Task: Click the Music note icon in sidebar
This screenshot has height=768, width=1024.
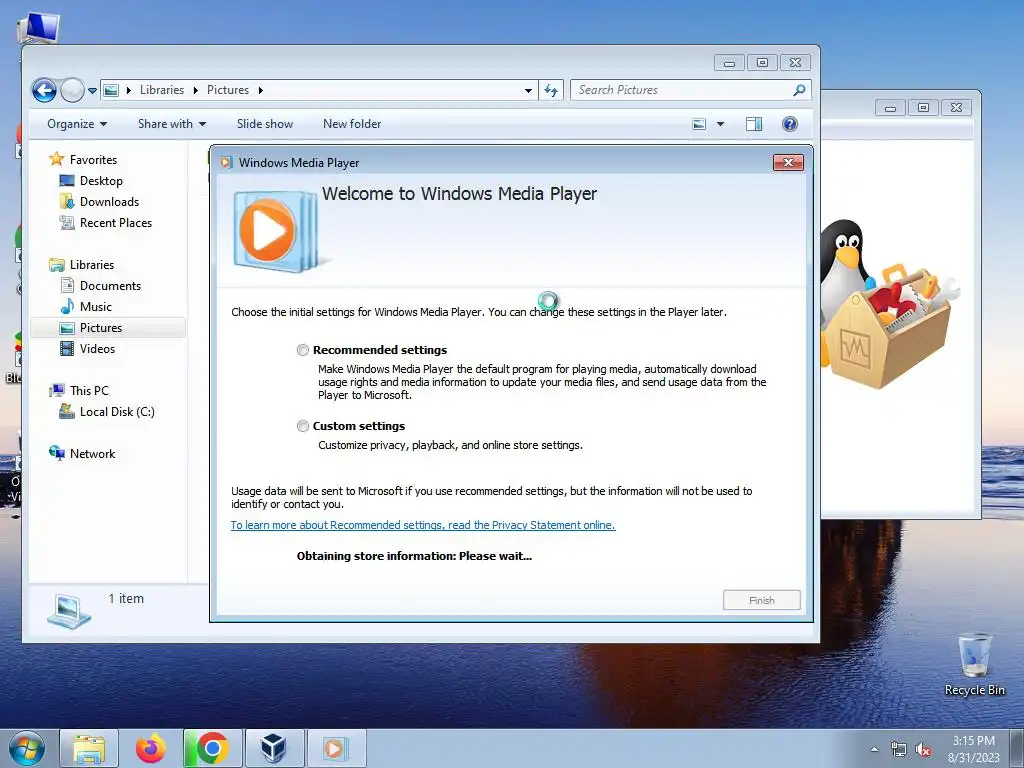Action: pyautogui.click(x=67, y=306)
